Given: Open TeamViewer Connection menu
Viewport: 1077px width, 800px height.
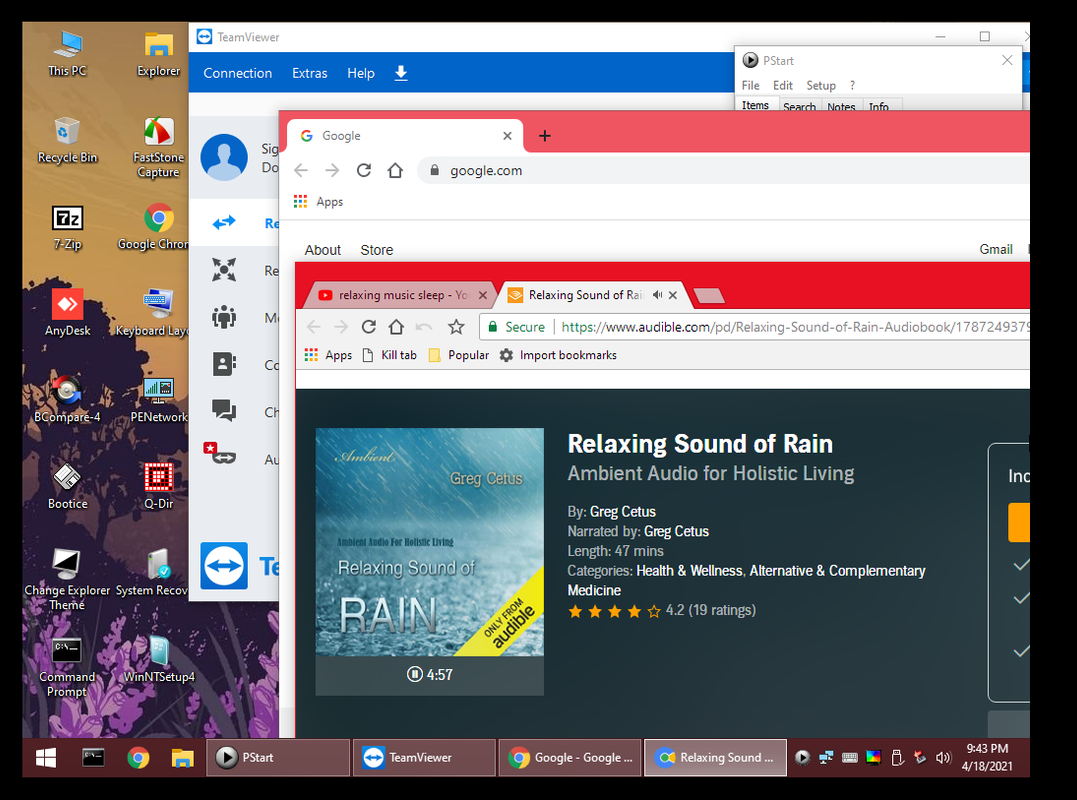Looking at the screenshot, I should [238, 73].
